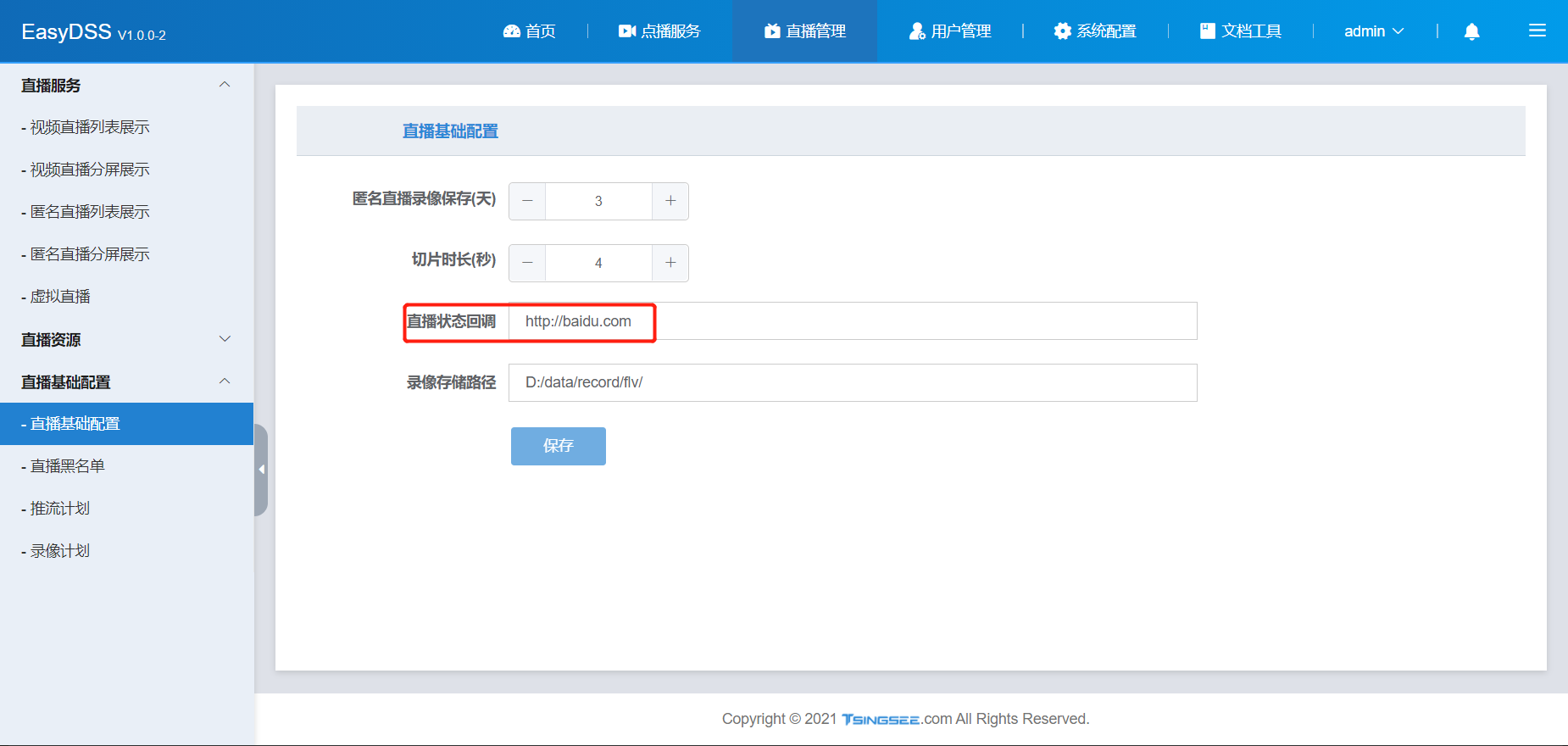Click the 匿名直播录像保存 number field showing 3
The width and height of the screenshot is (1568, 746).
[x=598, y=201]
